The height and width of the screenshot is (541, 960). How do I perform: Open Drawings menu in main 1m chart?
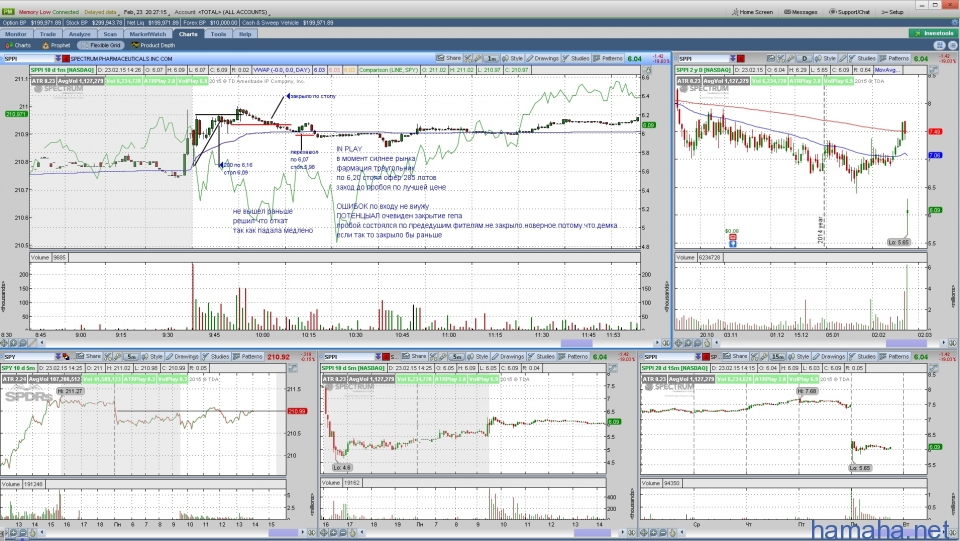point(542,58)
